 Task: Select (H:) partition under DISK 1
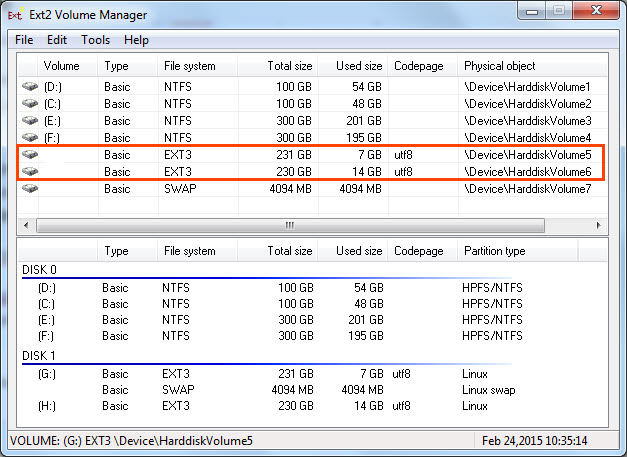tap(47, 405)
